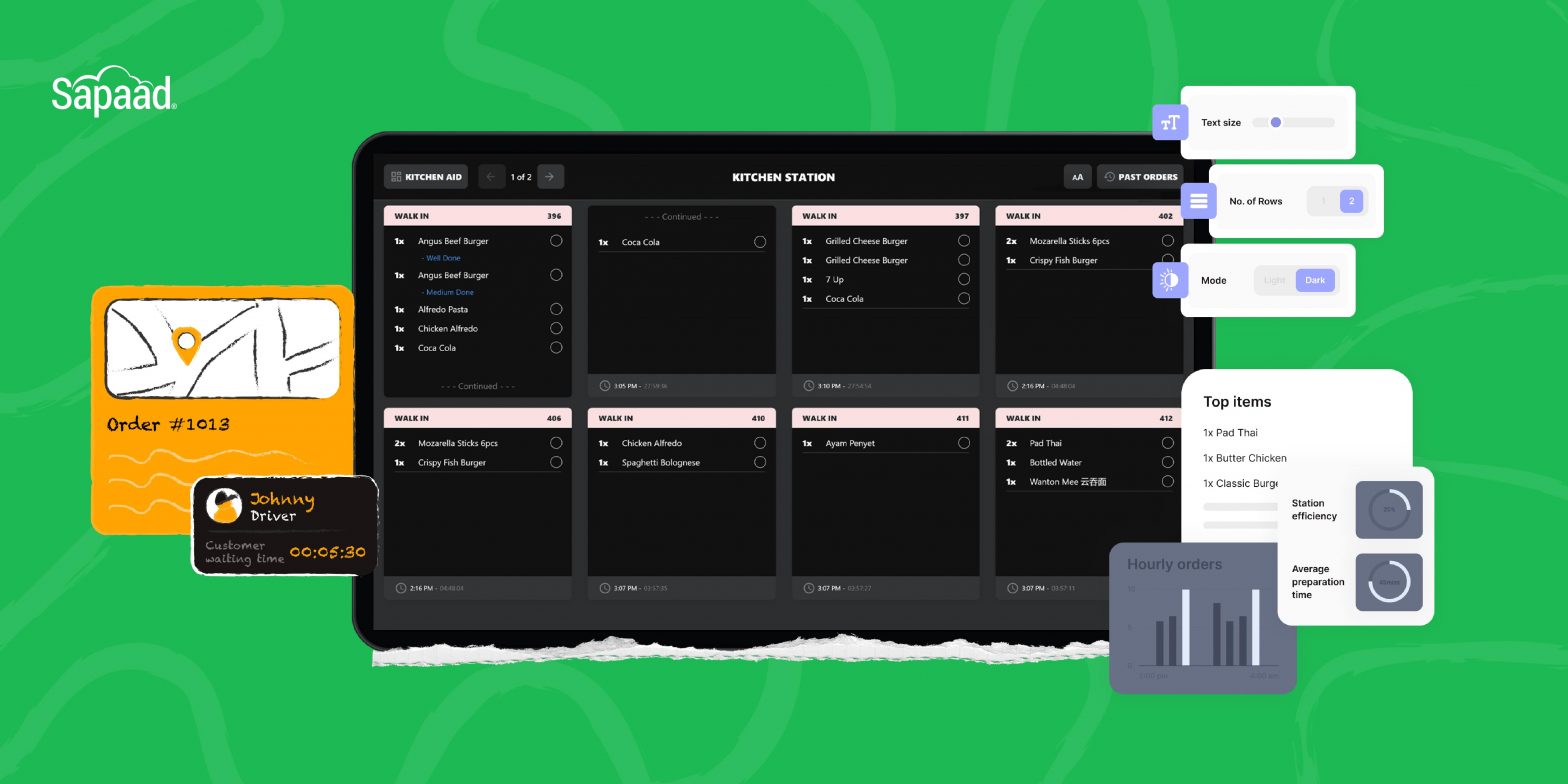The height and width of the screenshot is (784, 1568).
Task: Click the clock icon in order 410 footer
Action: click(x=604, y=588)
